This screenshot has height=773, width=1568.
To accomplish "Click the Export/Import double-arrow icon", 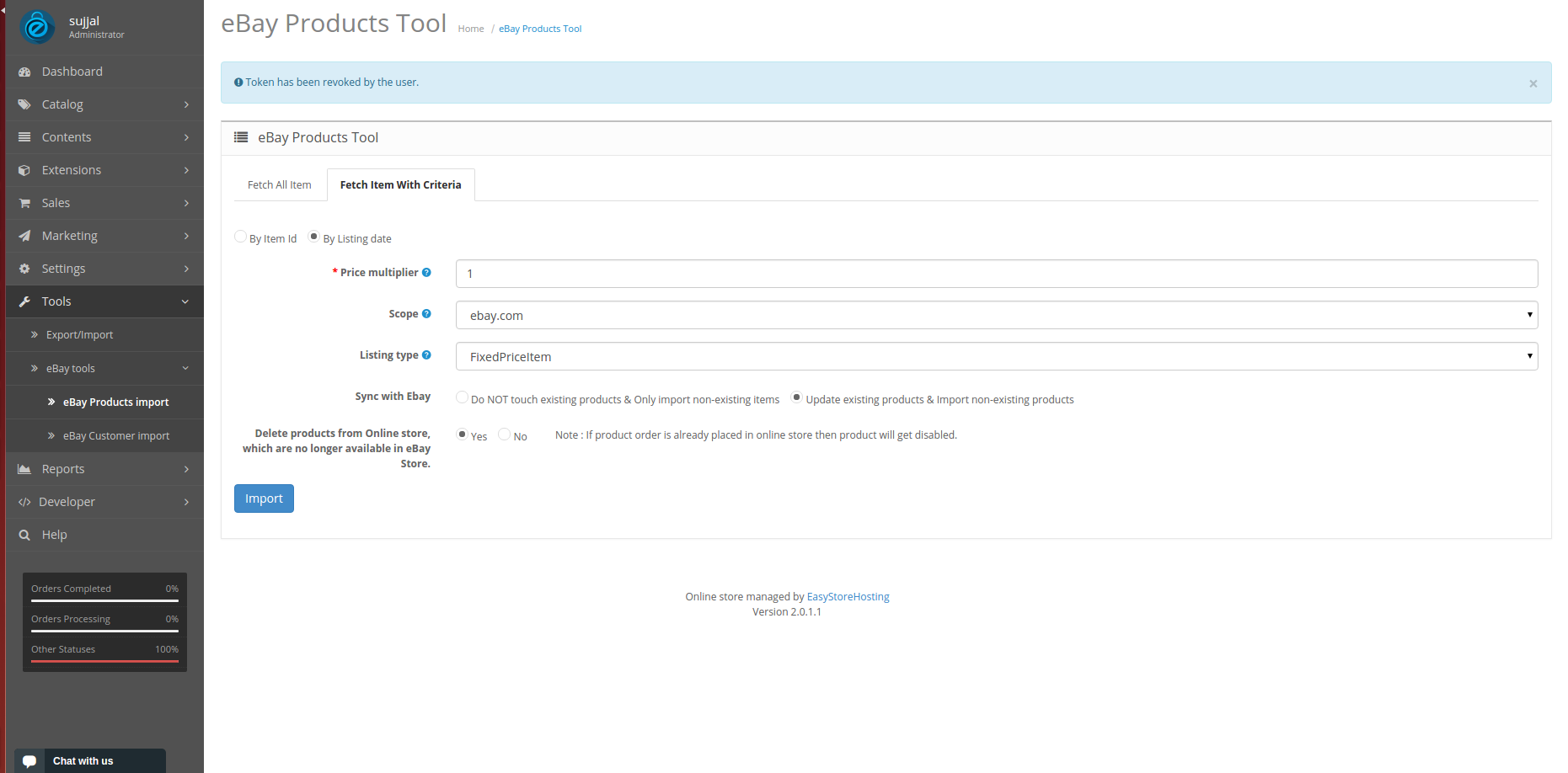I will 35,334.
